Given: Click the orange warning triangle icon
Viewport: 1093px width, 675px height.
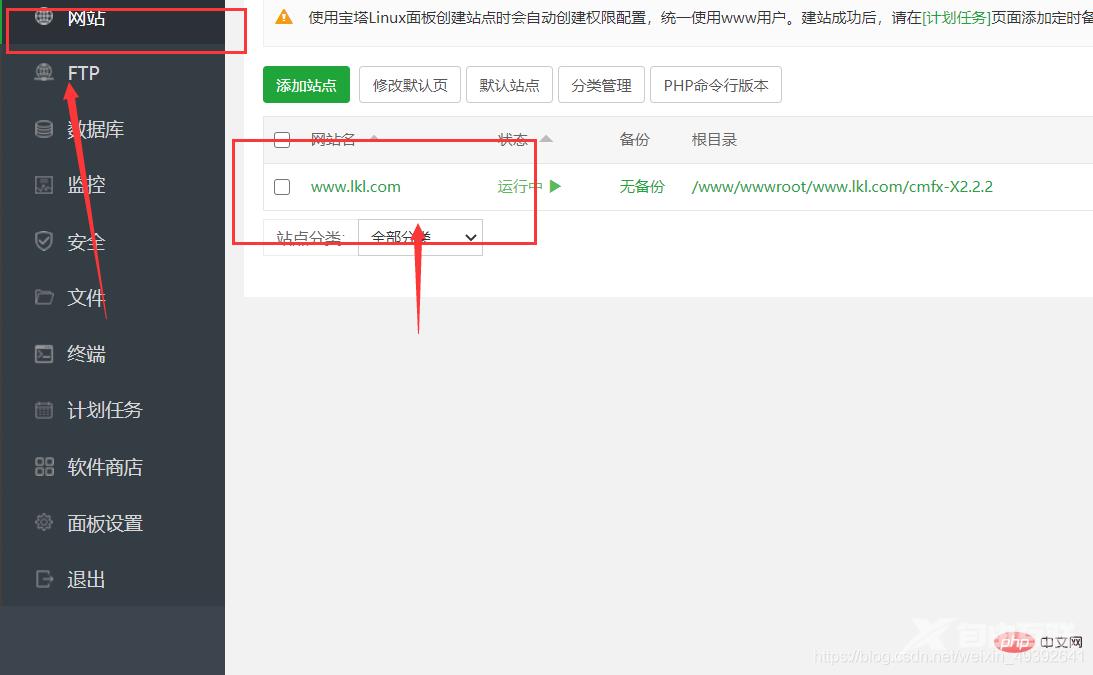Looking at the screenshot, I should click(282, 17).
